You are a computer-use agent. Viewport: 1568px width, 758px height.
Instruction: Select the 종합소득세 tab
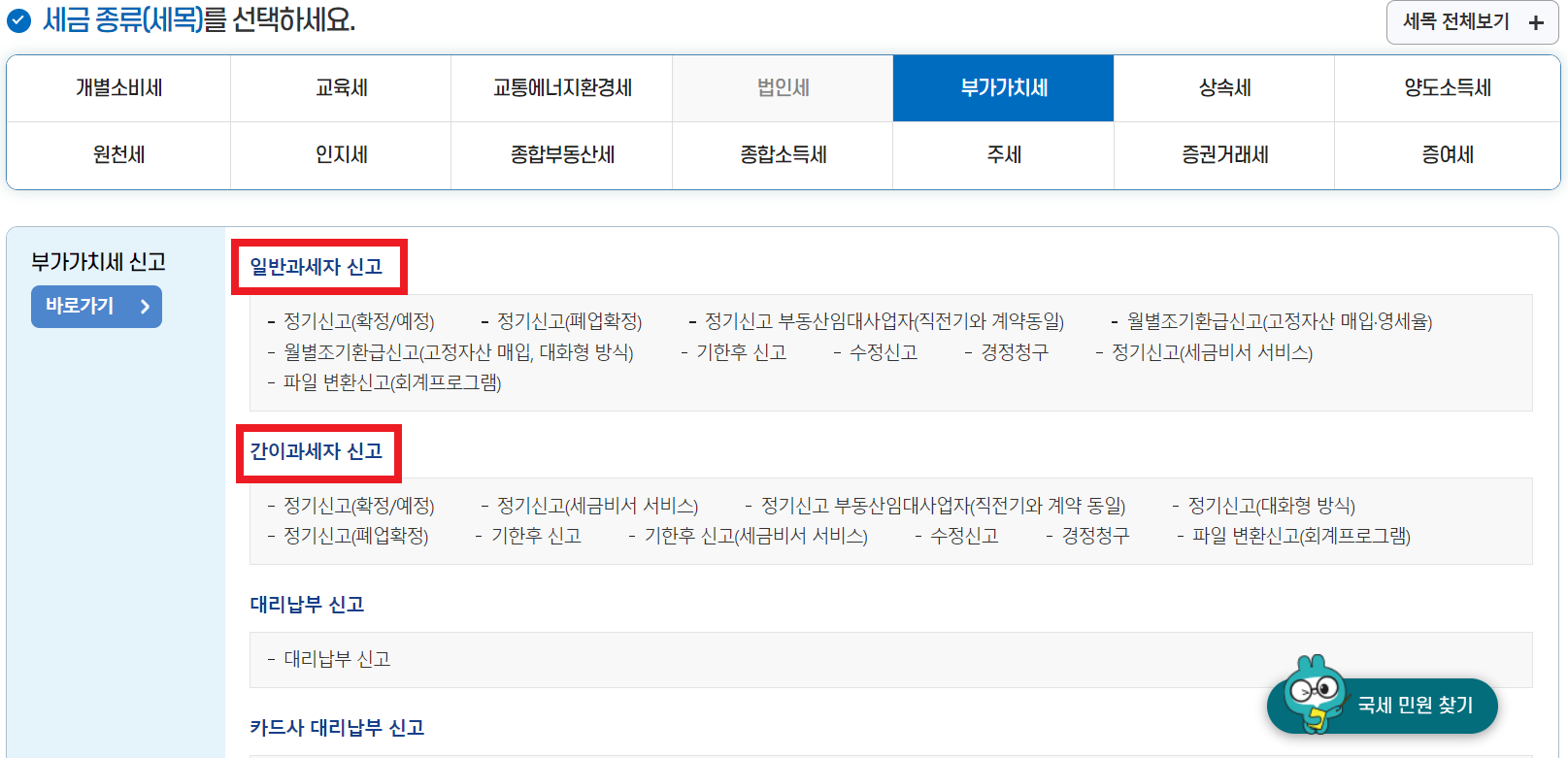click(x=783, y=155)
